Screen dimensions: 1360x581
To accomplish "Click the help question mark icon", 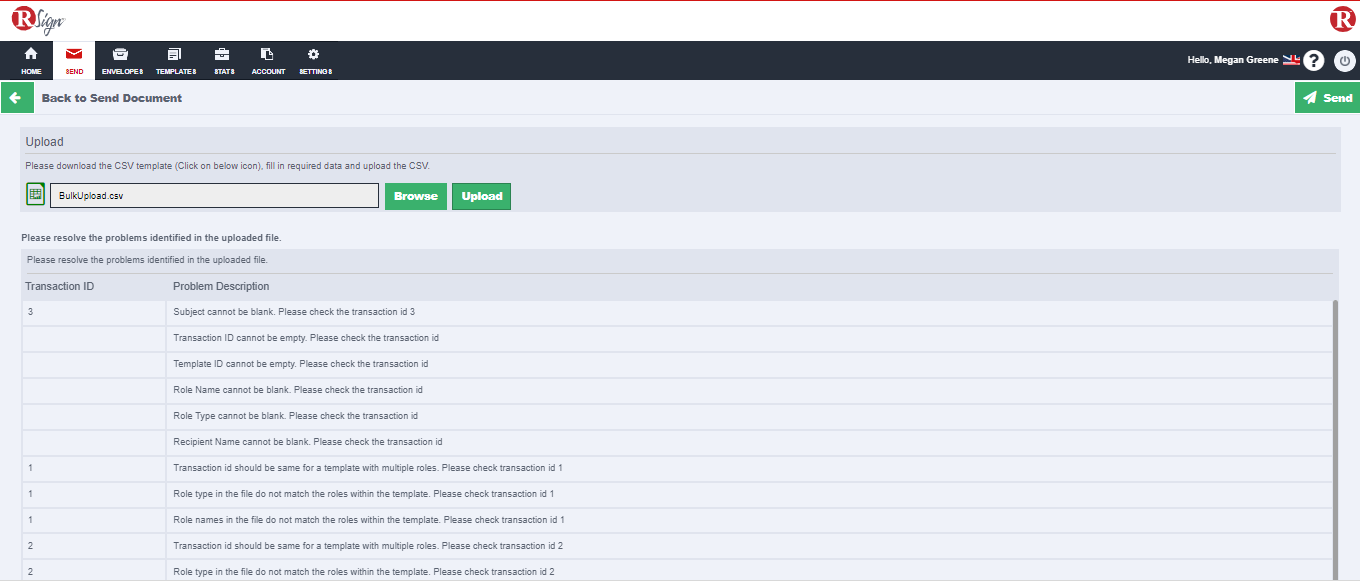I will pos(1314,61).
